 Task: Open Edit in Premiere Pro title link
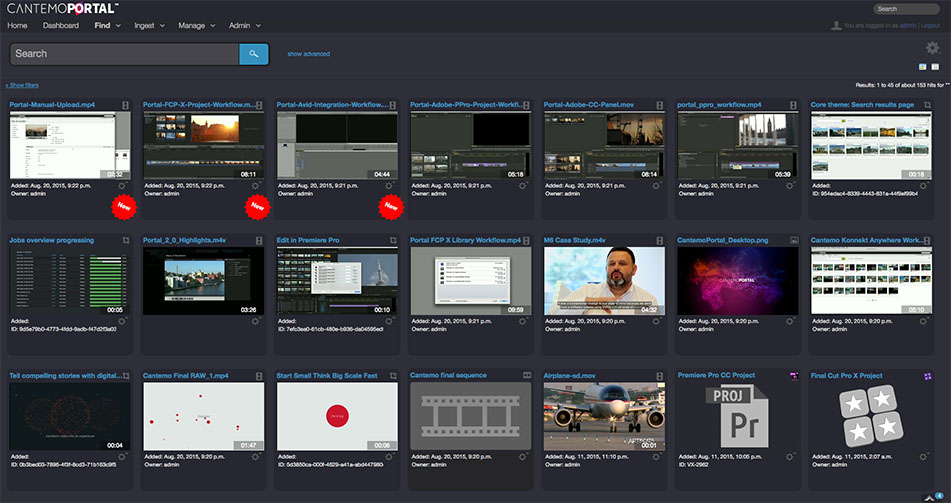(307, 240)
